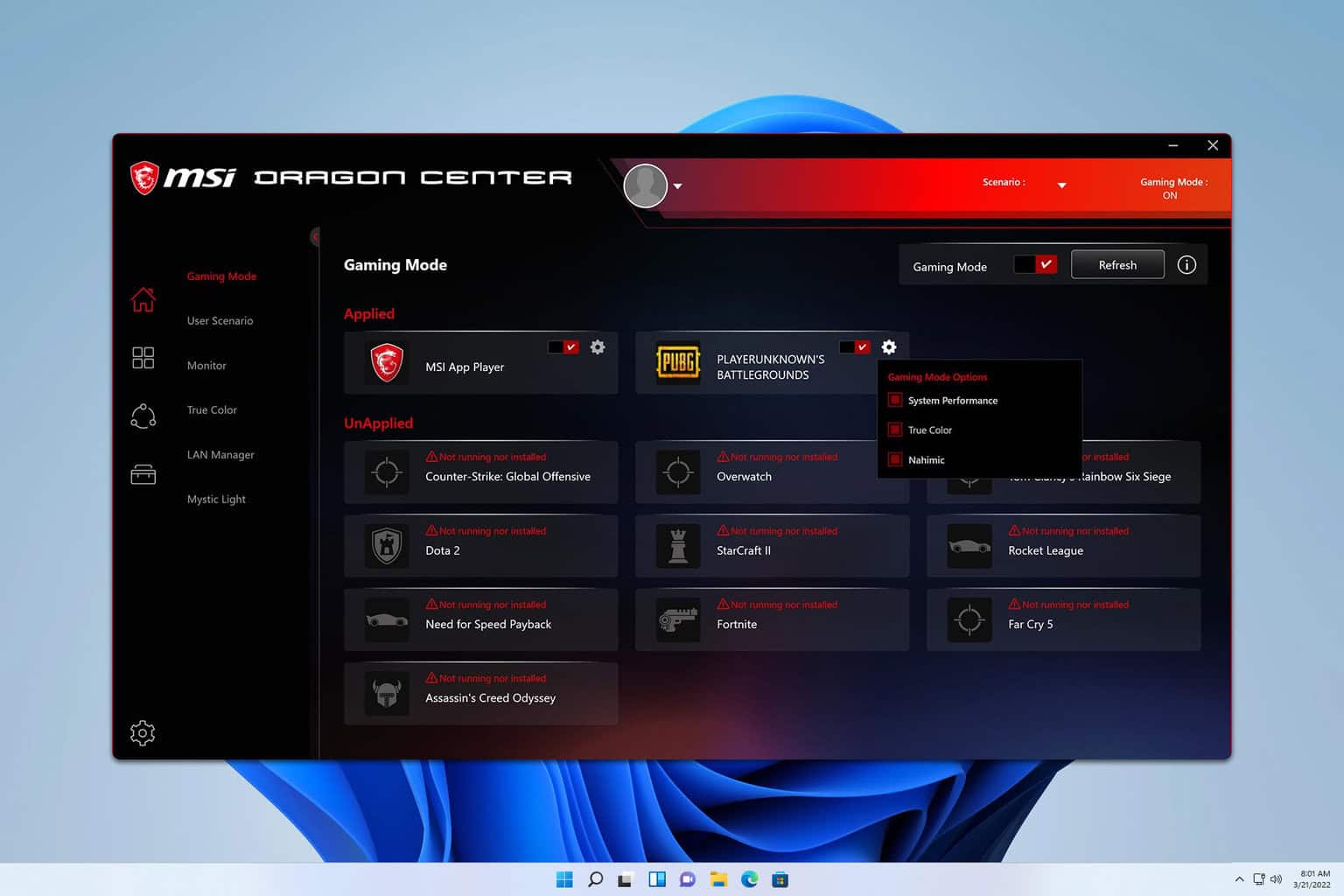1344x896 pixels.
Task: Launch Microsoft Edge from the taskbar
Action: 749,879
